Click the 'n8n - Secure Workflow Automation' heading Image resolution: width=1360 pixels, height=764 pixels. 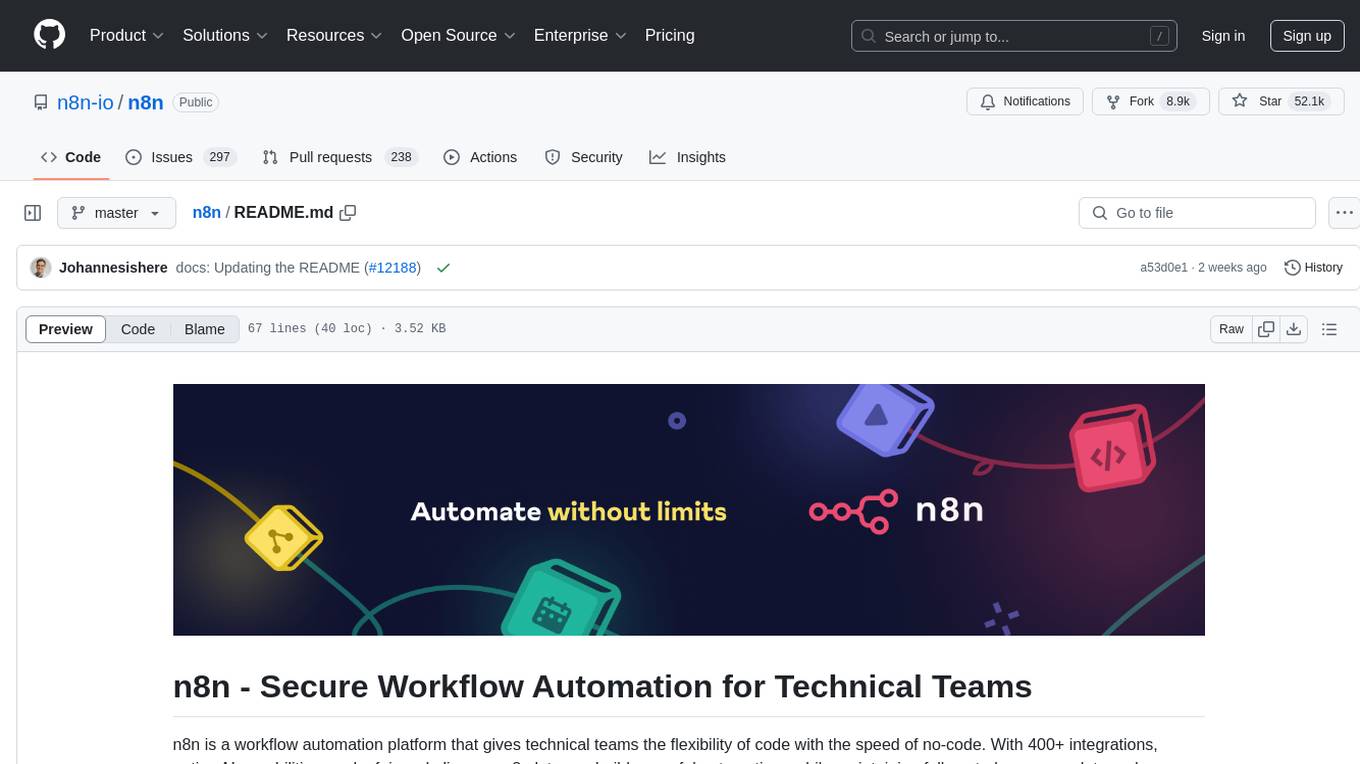(602, 686)
